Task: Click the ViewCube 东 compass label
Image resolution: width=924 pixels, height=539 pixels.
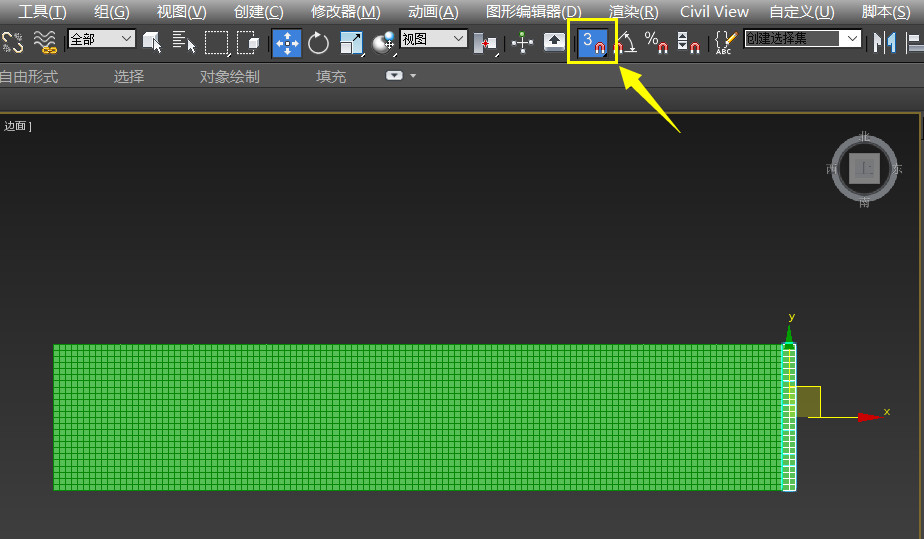Action: [897, 170]
